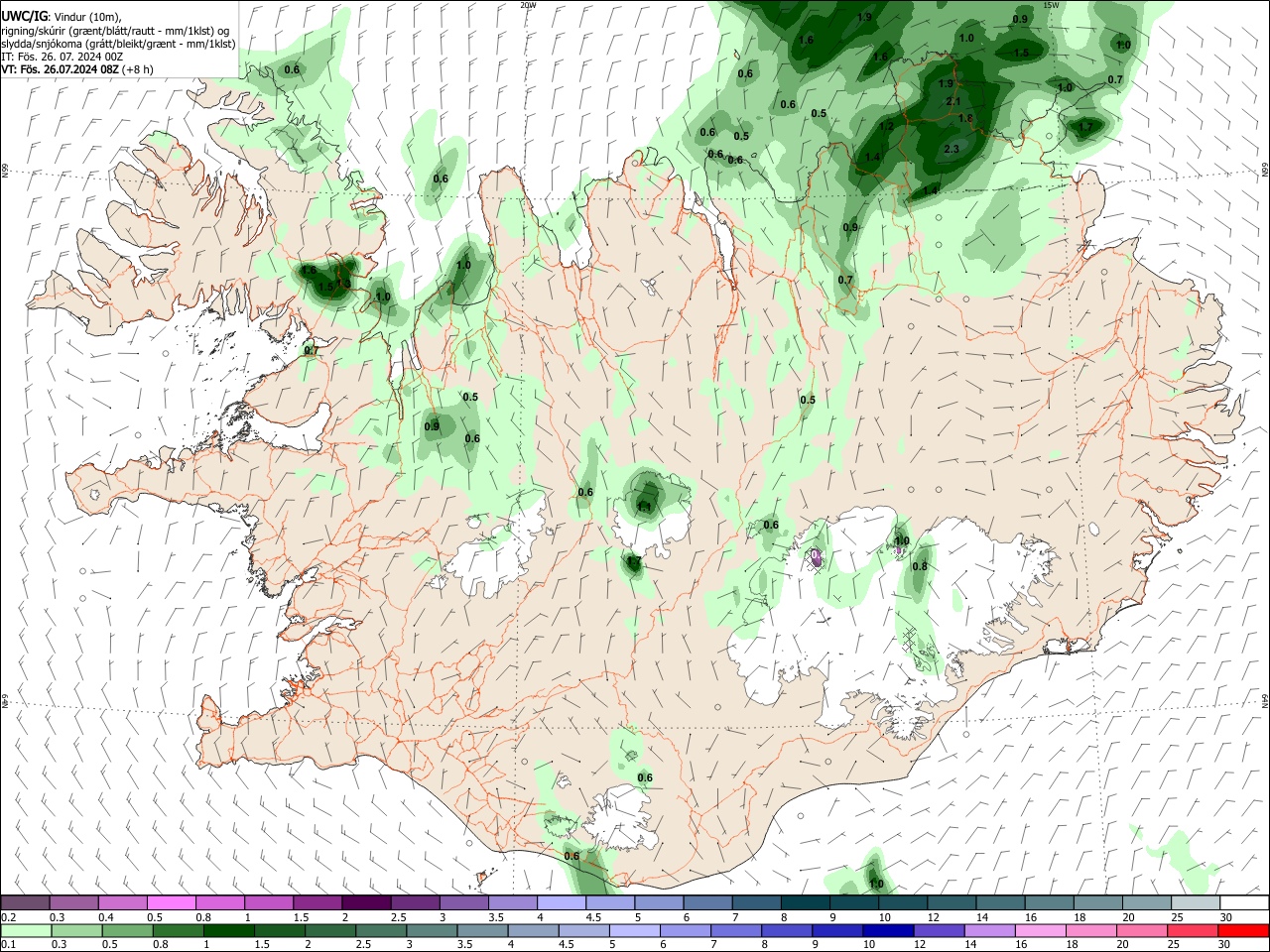This screenshot has height=952, width=1270.
Task: Click the 1.8 precipitation value in northeast
Action: tap(965, 118)
